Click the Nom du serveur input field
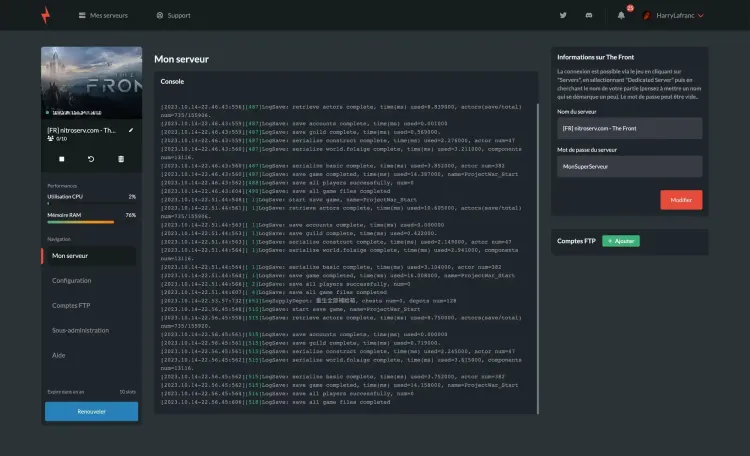 pos(629,128)
